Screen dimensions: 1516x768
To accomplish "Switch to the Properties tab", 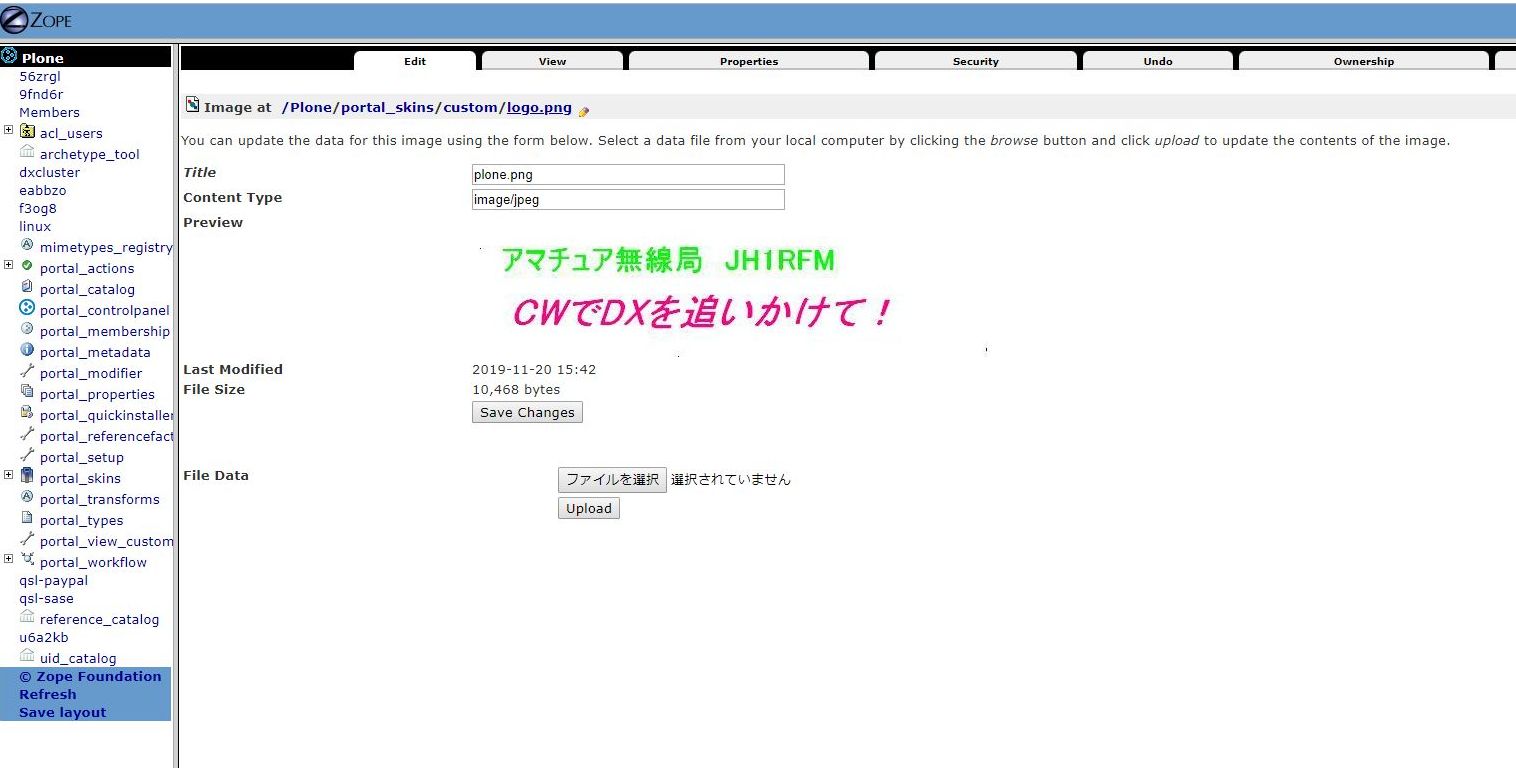I will coord(748,61).
